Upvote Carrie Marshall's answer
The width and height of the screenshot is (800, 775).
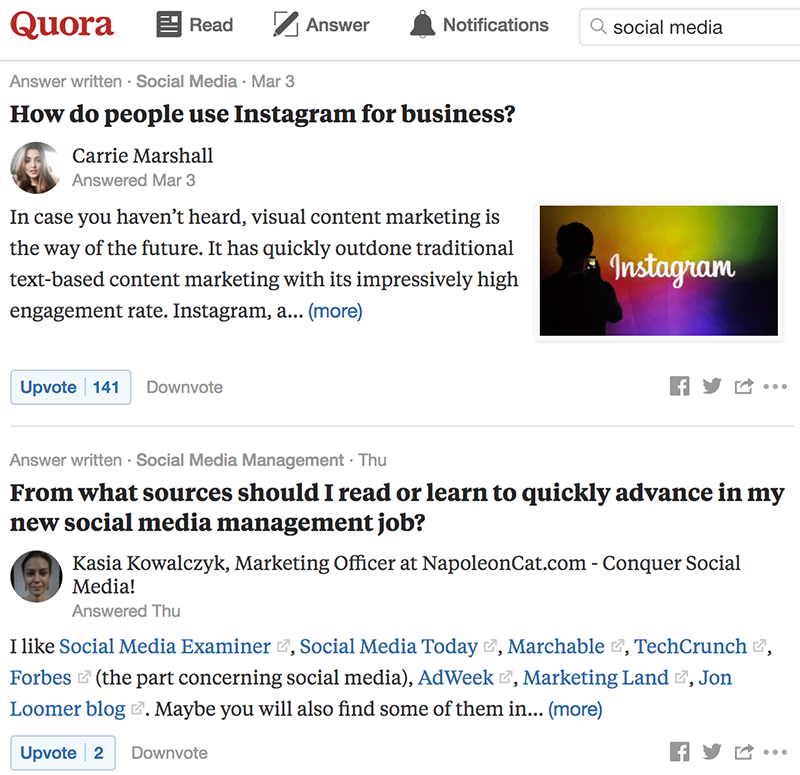(x=70, y=387)
